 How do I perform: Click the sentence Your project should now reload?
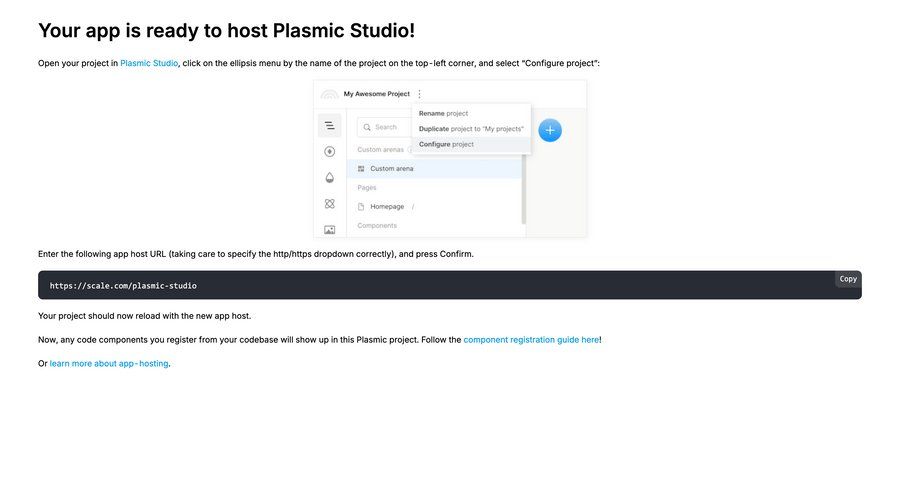[144, 316]
